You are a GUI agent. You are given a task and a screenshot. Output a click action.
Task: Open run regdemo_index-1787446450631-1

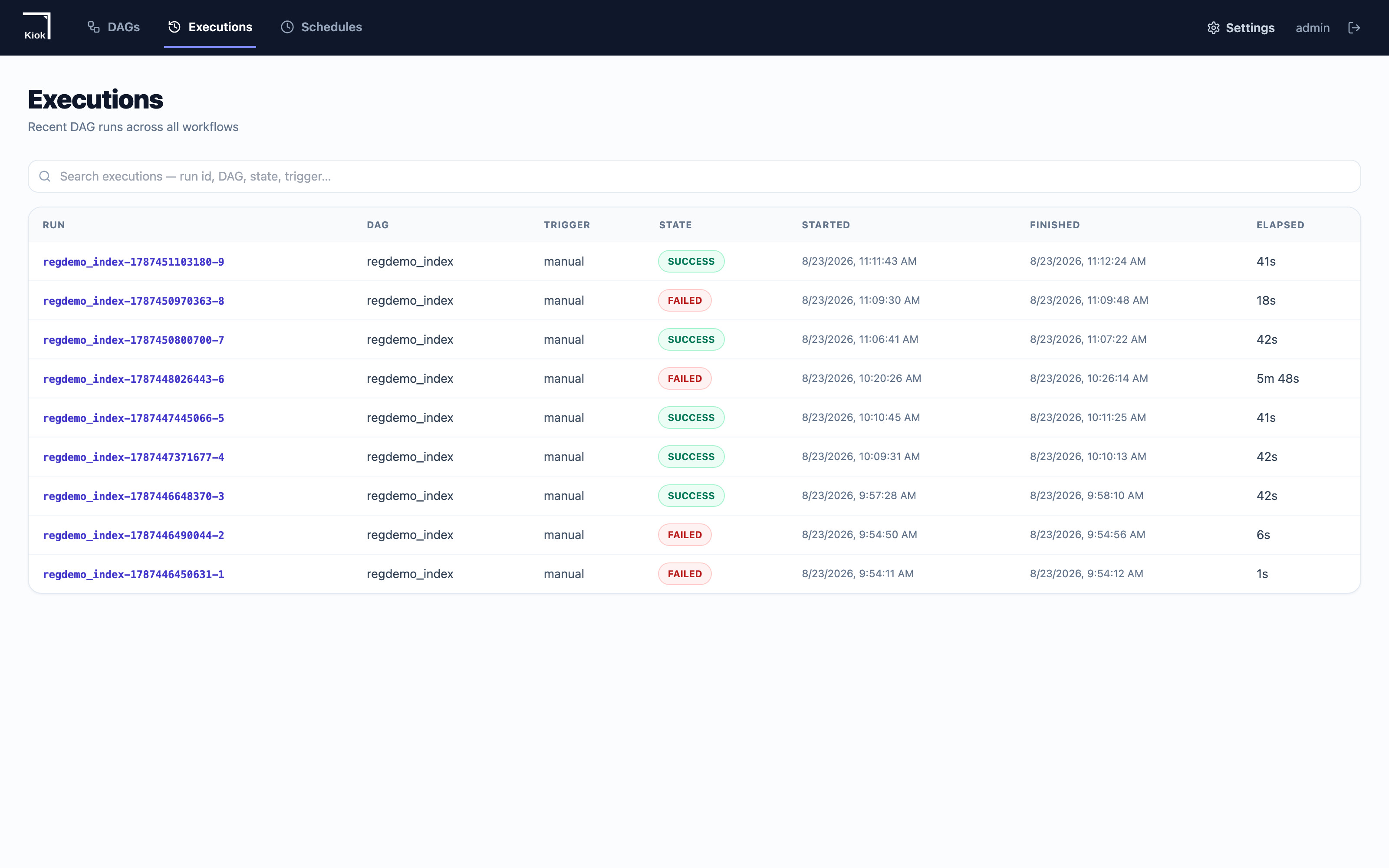(x=133, y=574)
